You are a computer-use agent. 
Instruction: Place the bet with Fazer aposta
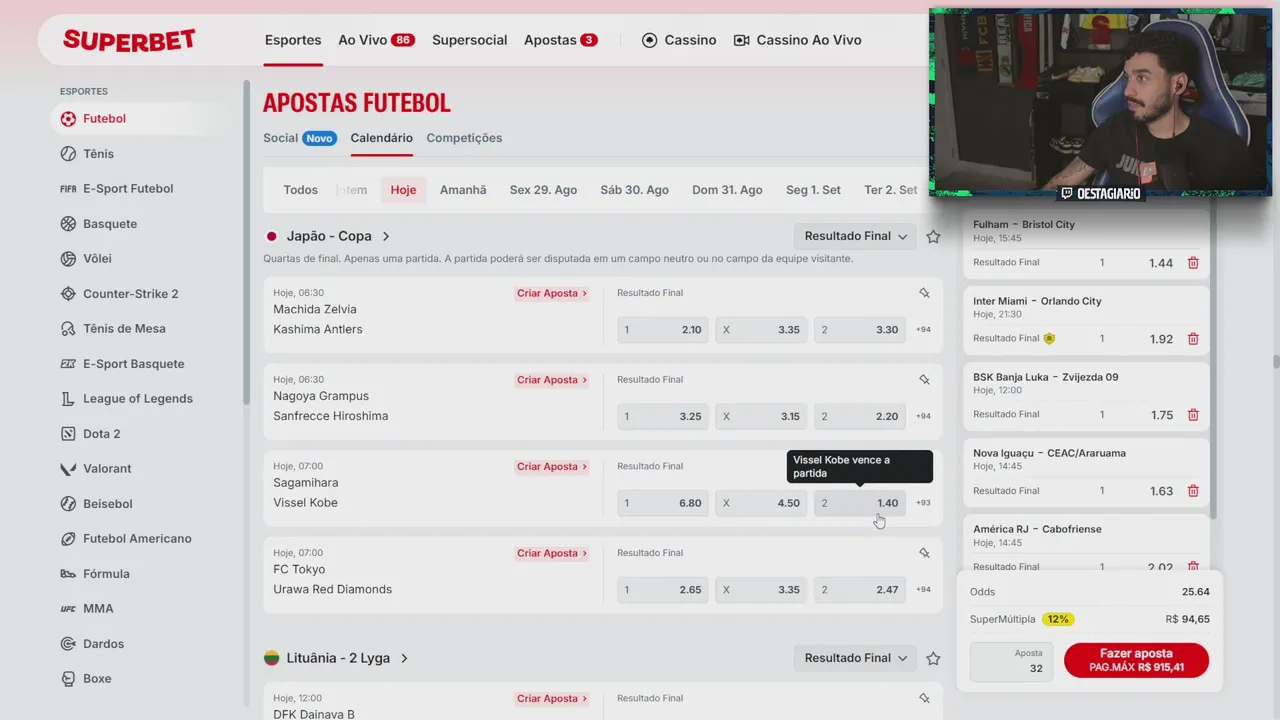[x=1136, y=660]
